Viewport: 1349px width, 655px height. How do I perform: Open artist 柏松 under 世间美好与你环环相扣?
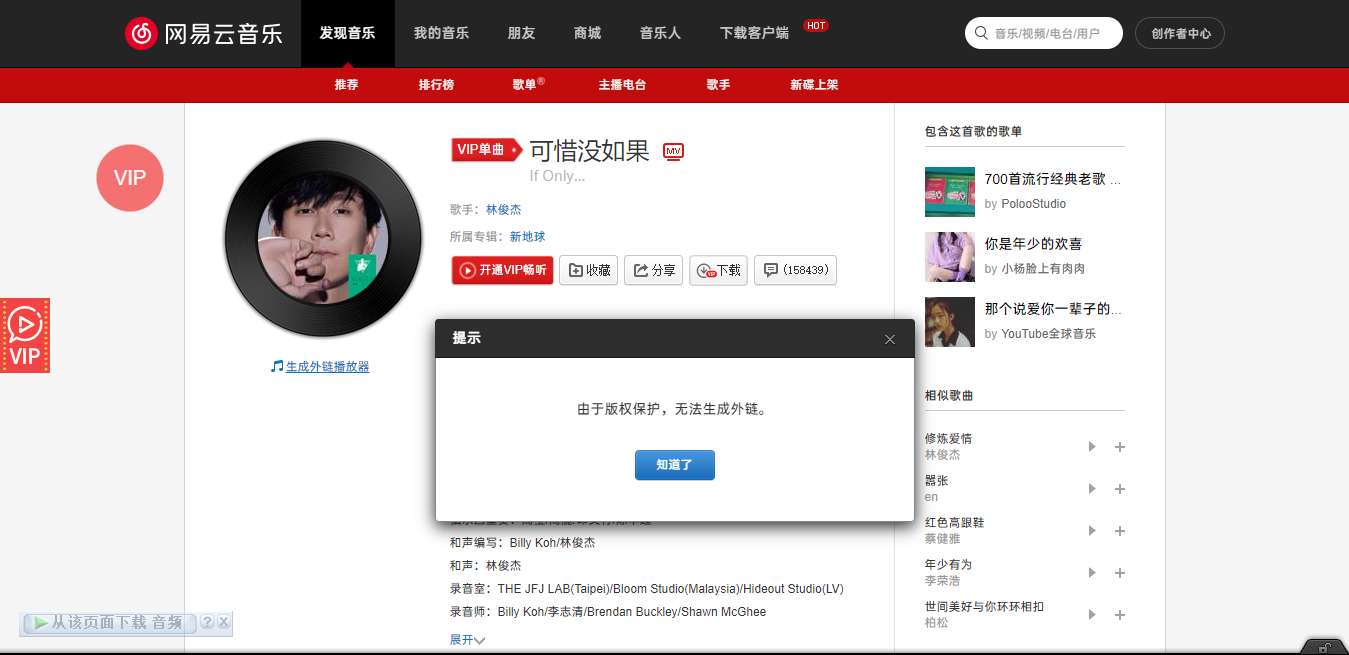[936, 623]
